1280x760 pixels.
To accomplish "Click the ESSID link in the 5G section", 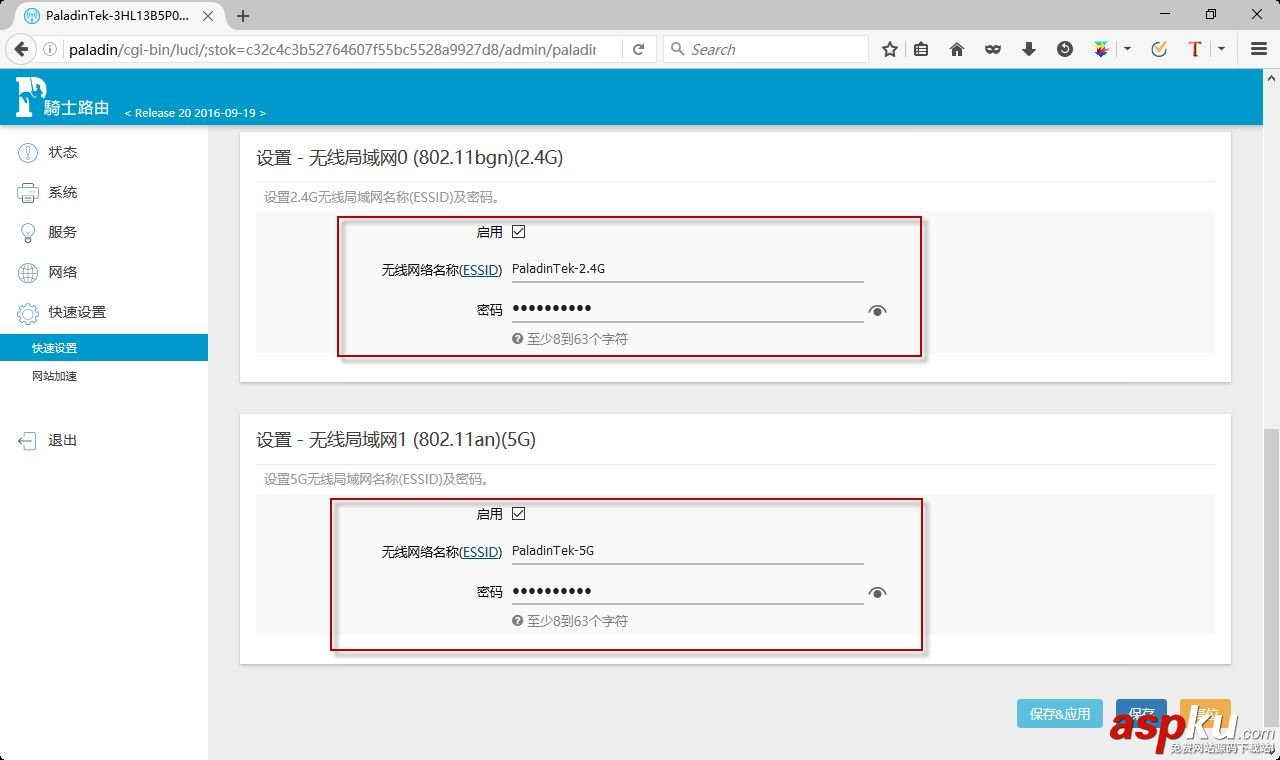I will [481, 552].
